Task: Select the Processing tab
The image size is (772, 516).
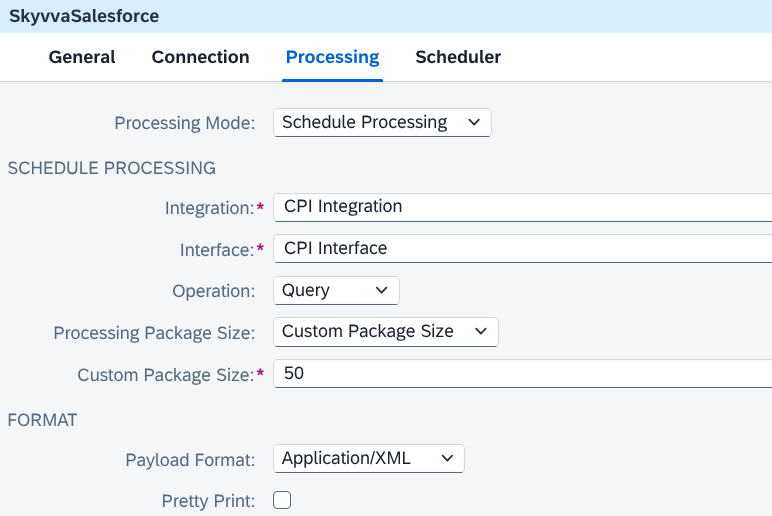Action: coord(332,57)
